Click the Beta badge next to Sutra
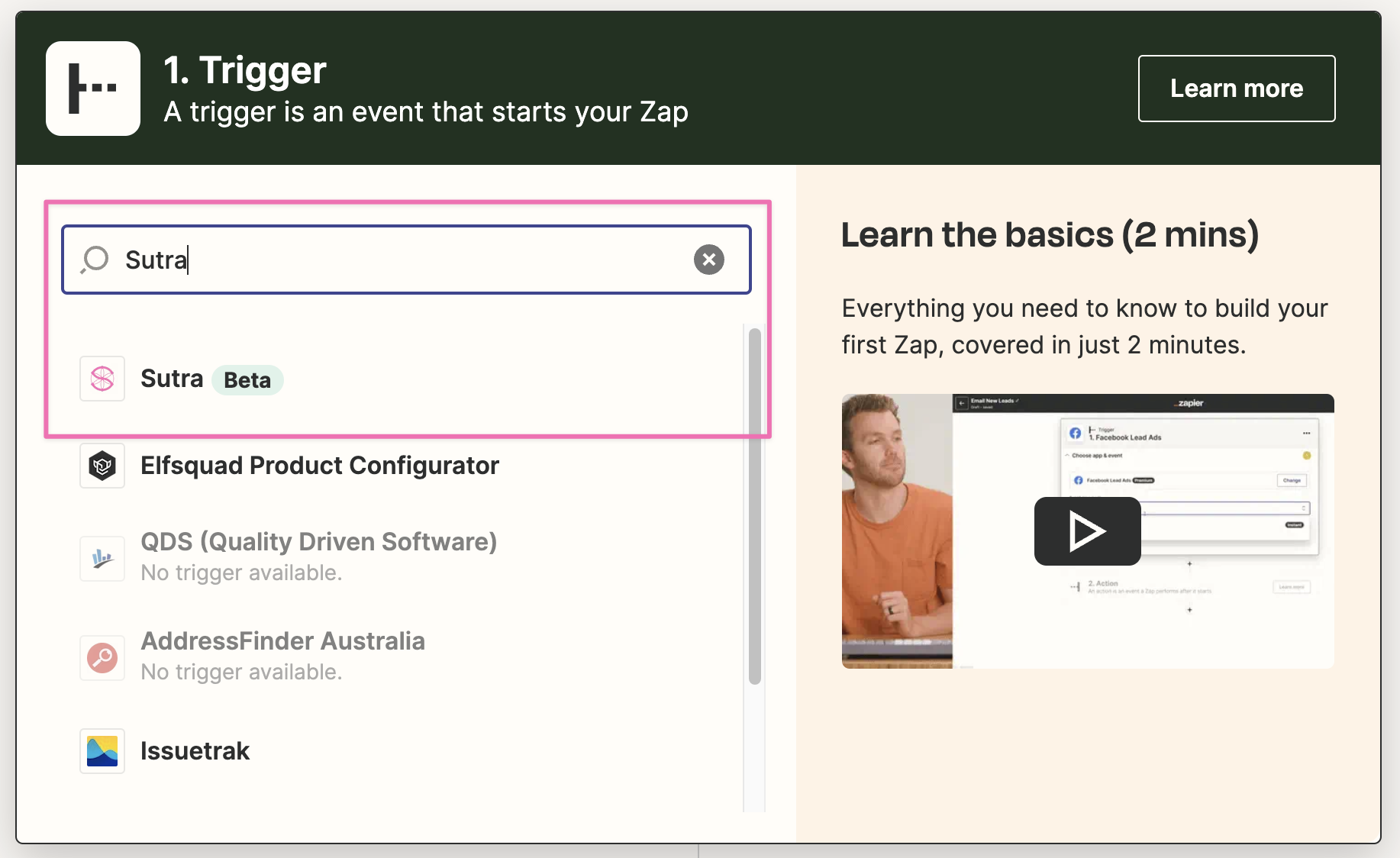Image resolution: width=1400 pixels, height=858 pixels. (247, 380)
